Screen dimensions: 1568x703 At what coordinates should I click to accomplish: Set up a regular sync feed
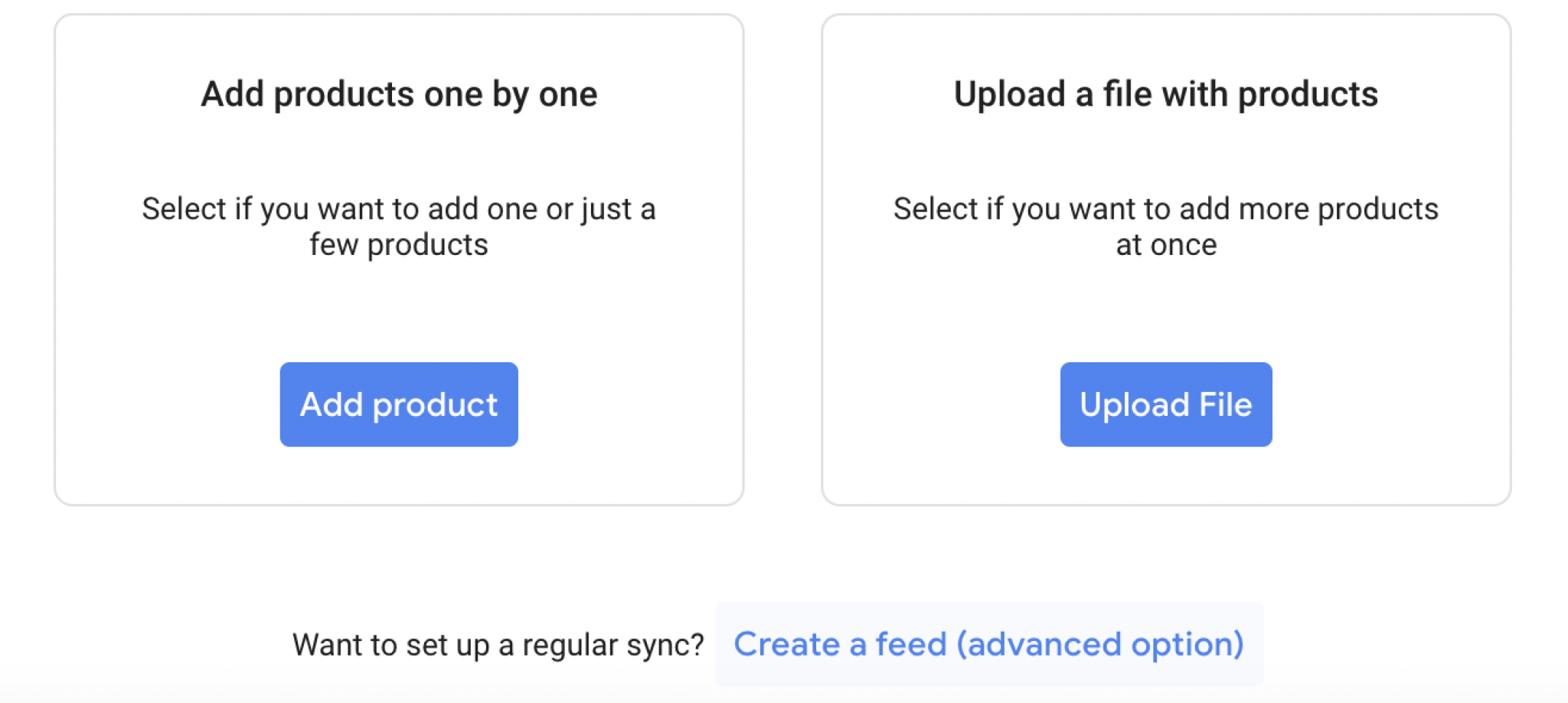[988, 644]
